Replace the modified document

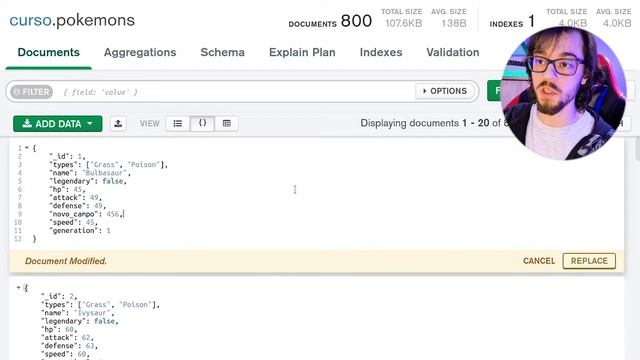(589, 261)
